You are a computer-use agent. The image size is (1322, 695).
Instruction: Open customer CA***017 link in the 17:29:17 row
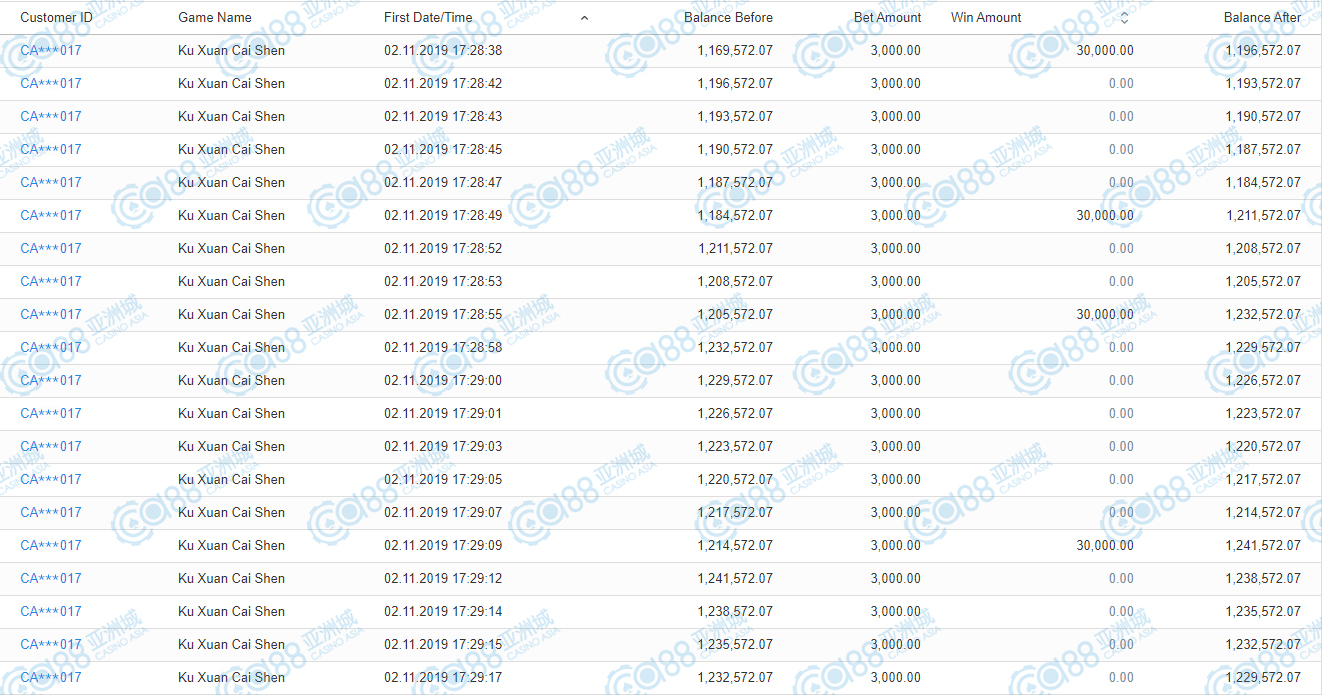coord(51,677)
